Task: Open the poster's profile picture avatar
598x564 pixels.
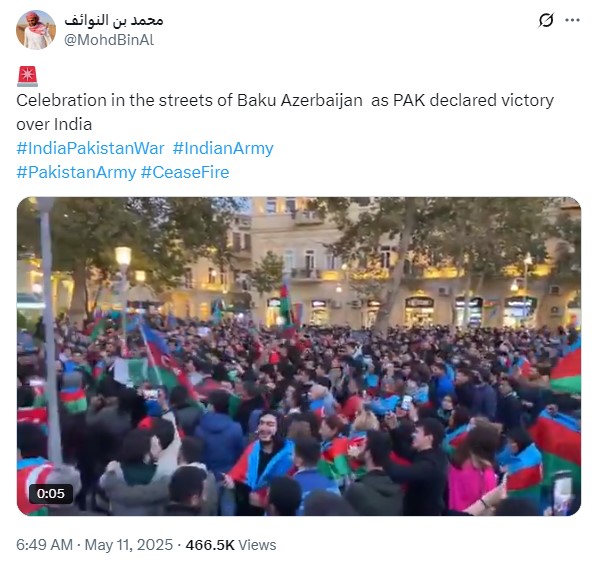Action: [x=36, y=30]
